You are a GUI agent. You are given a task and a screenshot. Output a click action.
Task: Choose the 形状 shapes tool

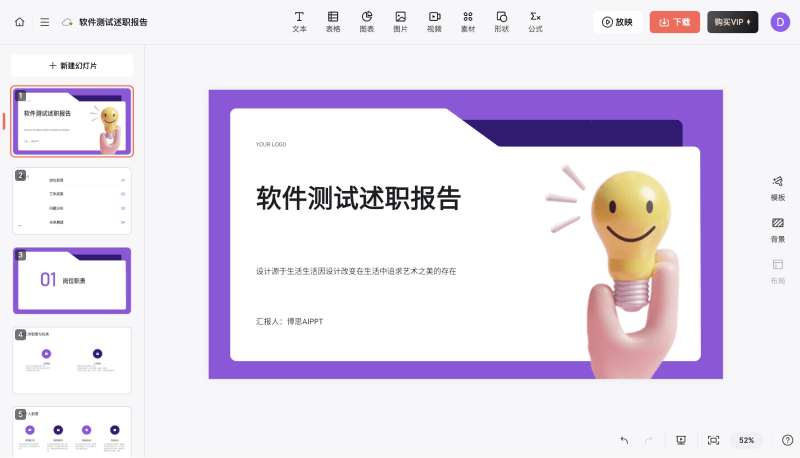[501, 21]
